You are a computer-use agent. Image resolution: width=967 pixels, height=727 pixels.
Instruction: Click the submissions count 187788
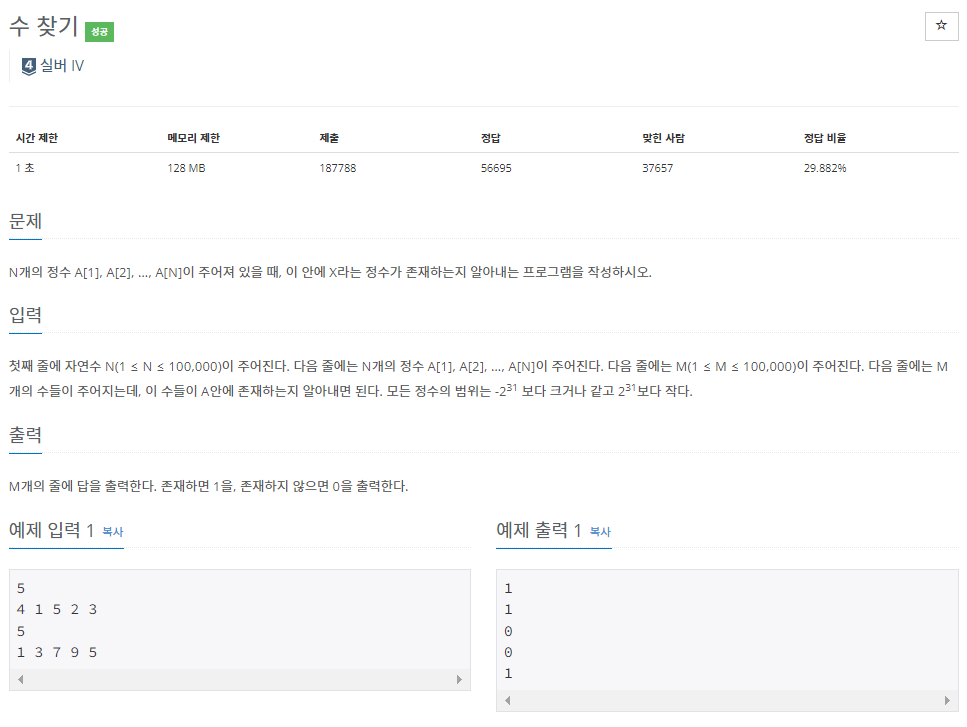[338, 168]
